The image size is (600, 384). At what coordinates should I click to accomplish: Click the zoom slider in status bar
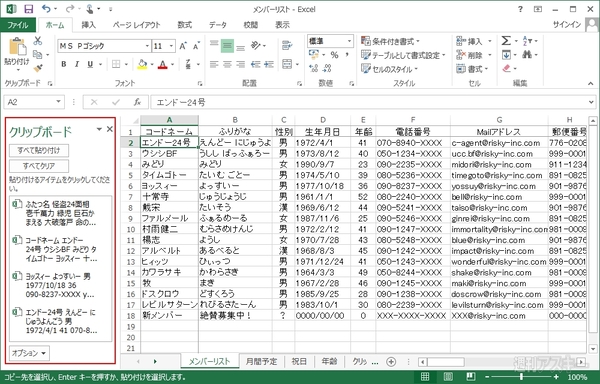click(x=521, y=377)
